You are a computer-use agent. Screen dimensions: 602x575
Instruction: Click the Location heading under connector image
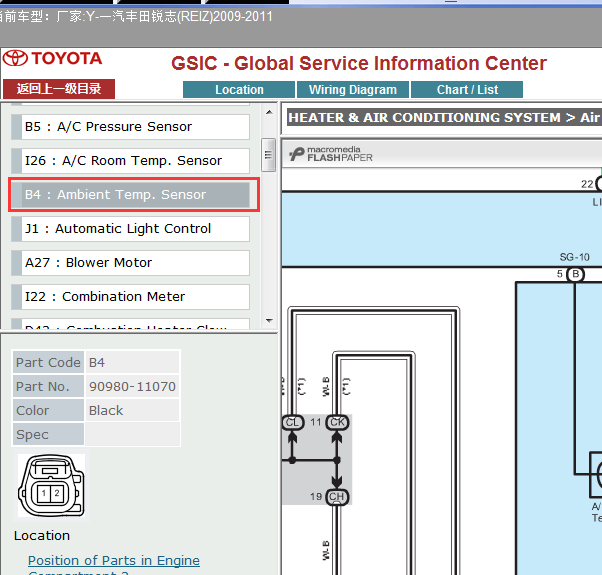tap(42, 535)
